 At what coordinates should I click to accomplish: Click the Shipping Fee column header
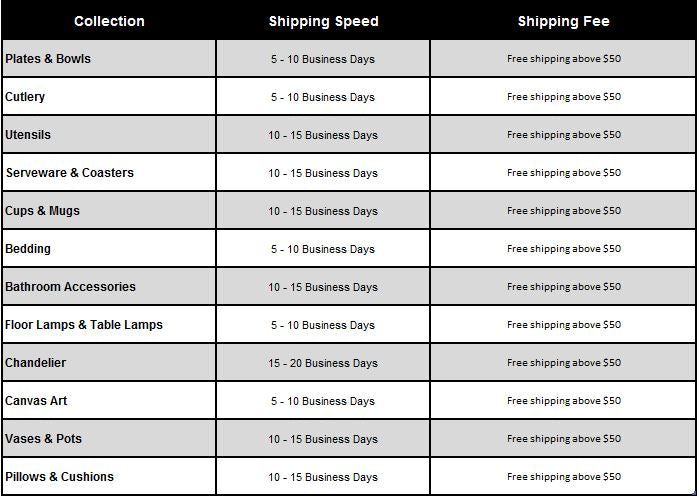pyautogui.click(x=563, y=21)
